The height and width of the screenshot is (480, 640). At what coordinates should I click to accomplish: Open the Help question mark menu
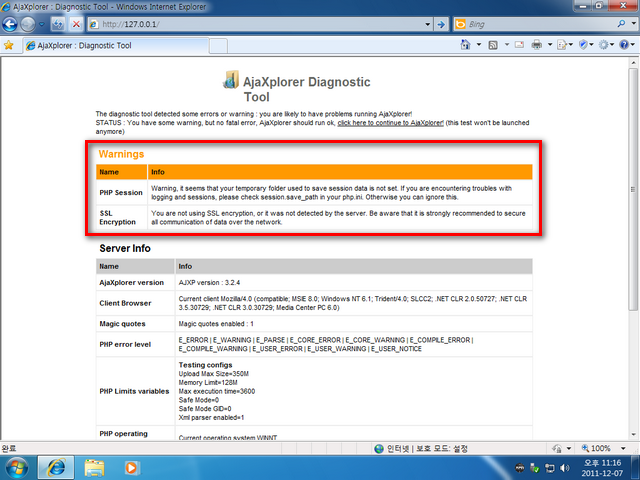(x=627, y=45)
